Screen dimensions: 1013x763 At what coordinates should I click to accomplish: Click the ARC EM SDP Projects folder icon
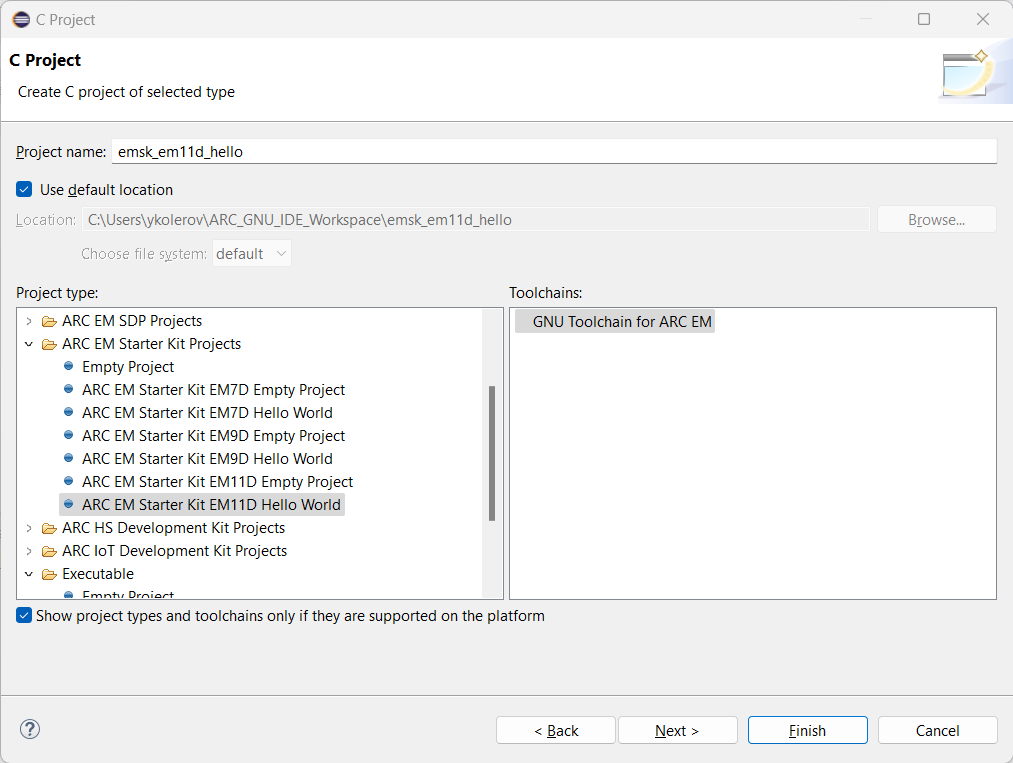click(x=49, y=321)
